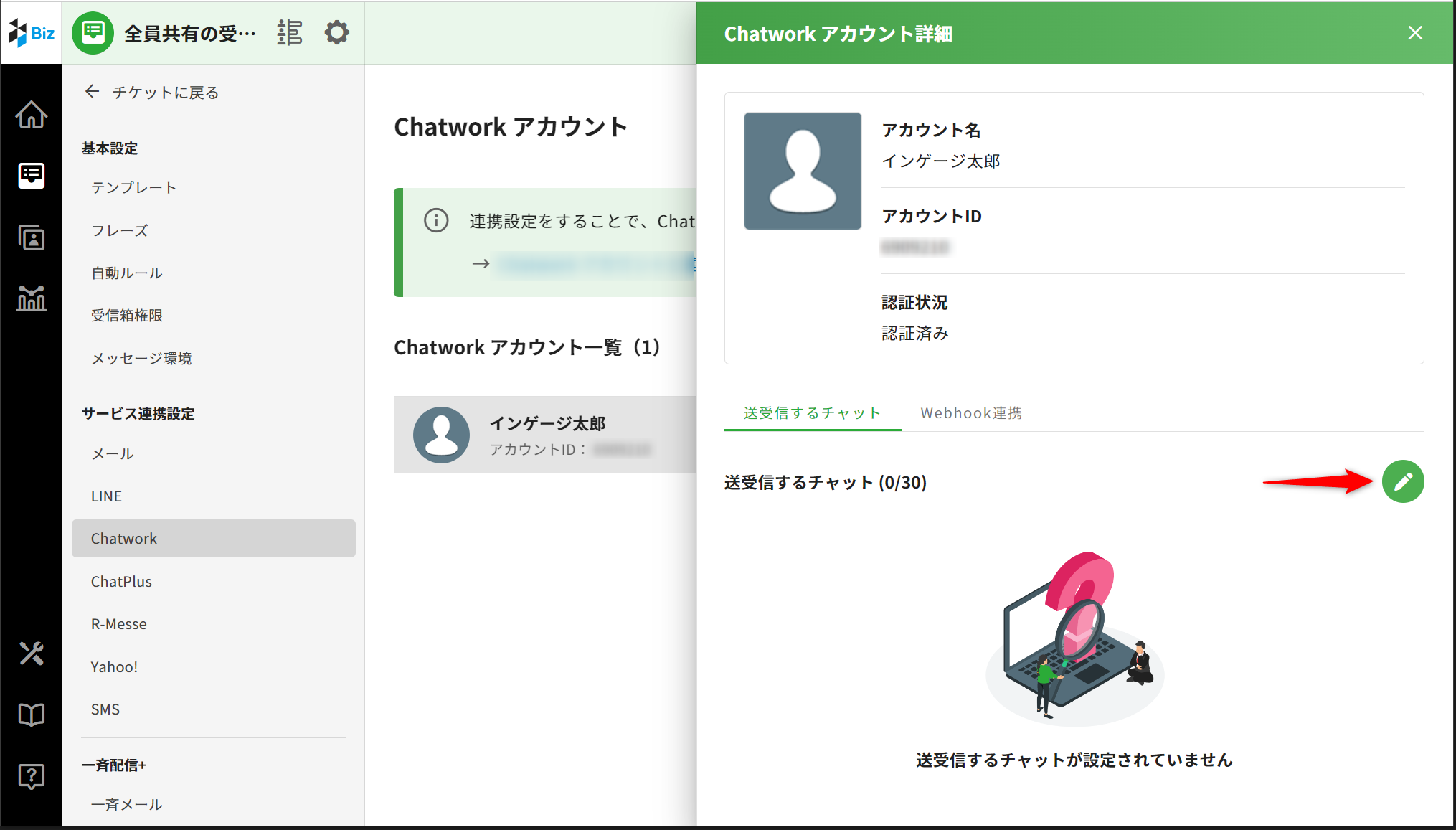The width and height of the screenshot is (1456, 830).
Task: Click the アカウント名 value インゲージ太郎
Action: 940,161
